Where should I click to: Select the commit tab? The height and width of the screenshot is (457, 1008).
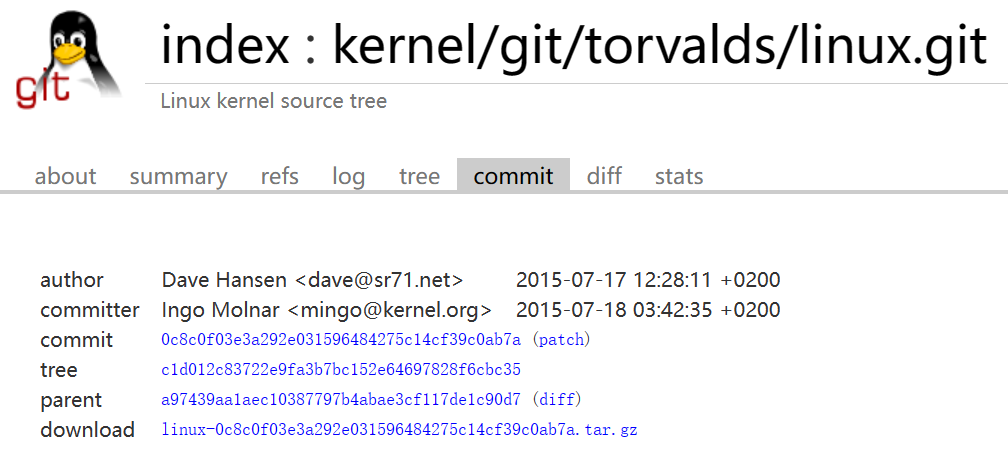(514, 175)
